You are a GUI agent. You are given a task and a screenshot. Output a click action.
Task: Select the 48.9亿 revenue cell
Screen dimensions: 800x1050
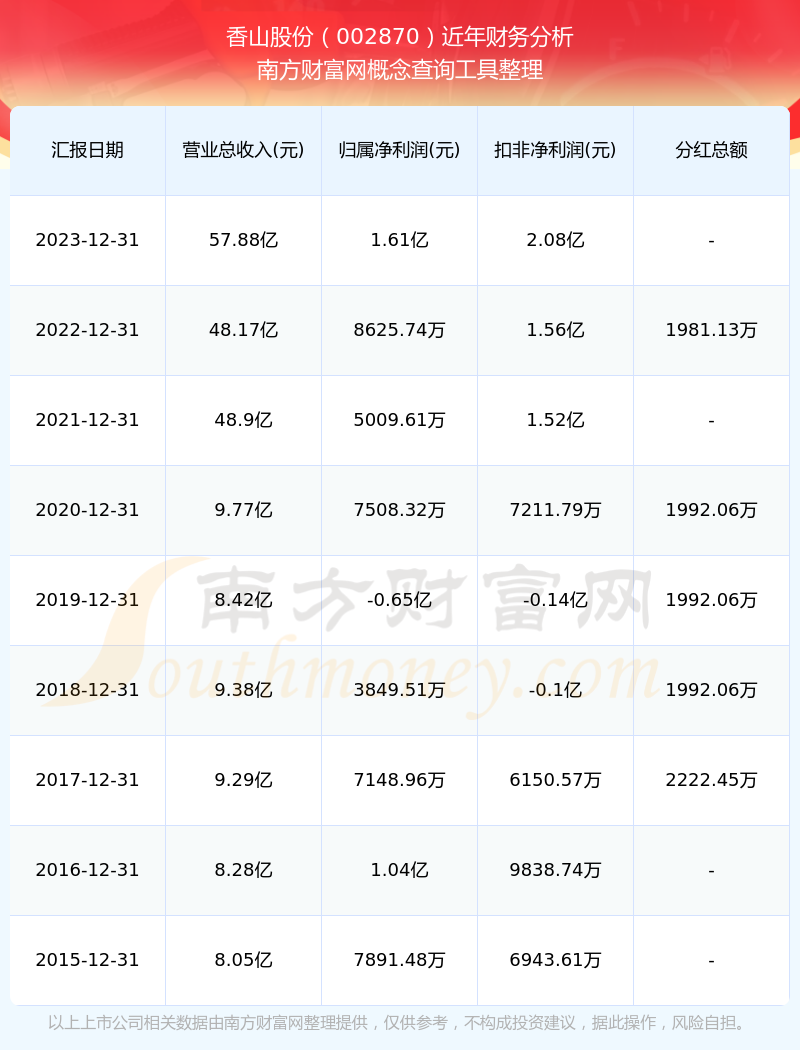(x=243, y=420)
